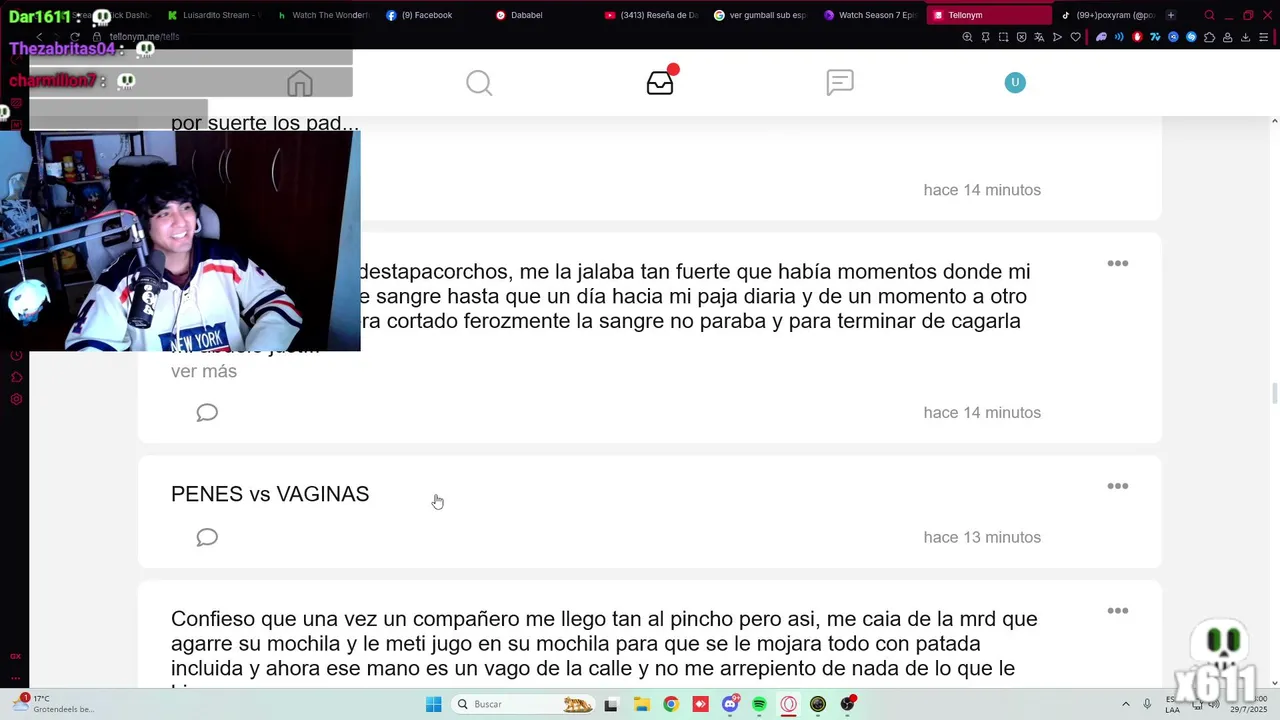The width and height of the screenshot is (1280, 720).
Task: Open the browser downloads icon
Action: point(1245,37)
